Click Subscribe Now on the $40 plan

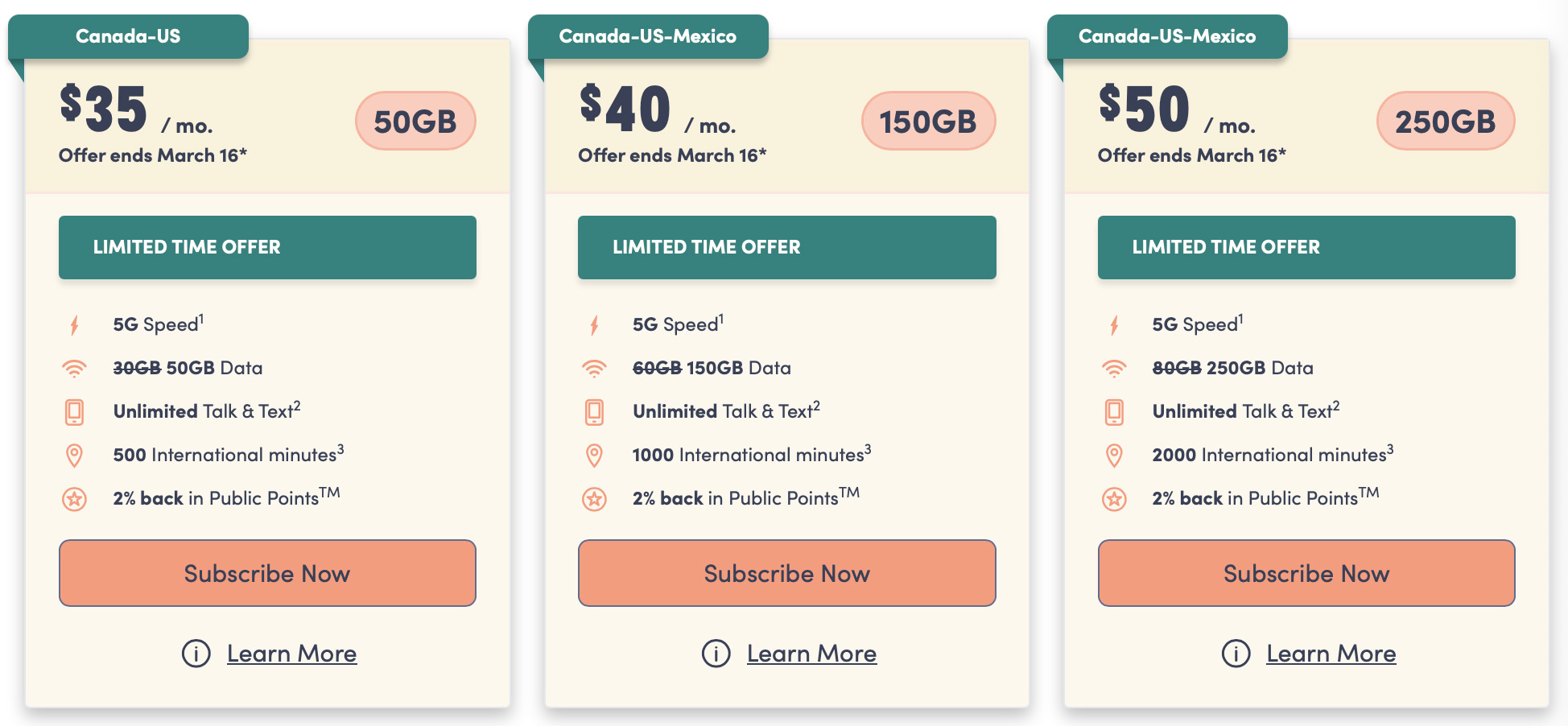point(786,573)
